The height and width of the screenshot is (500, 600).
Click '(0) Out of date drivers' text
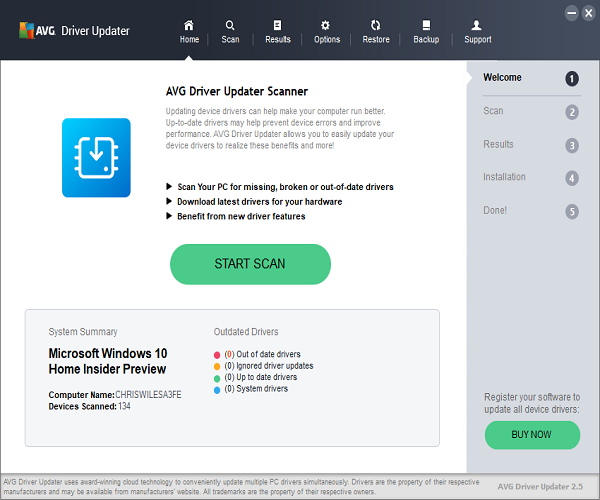point(262,354)
